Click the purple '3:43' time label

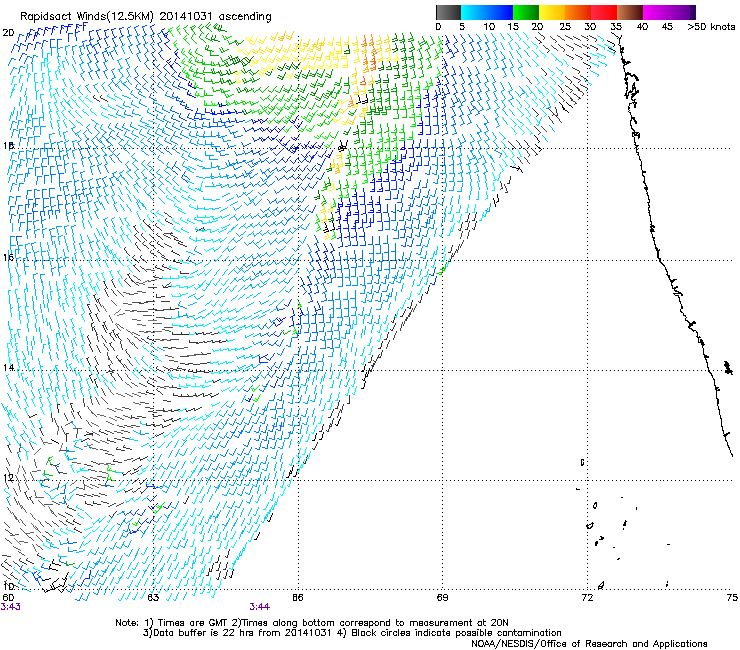click(10, 607)
